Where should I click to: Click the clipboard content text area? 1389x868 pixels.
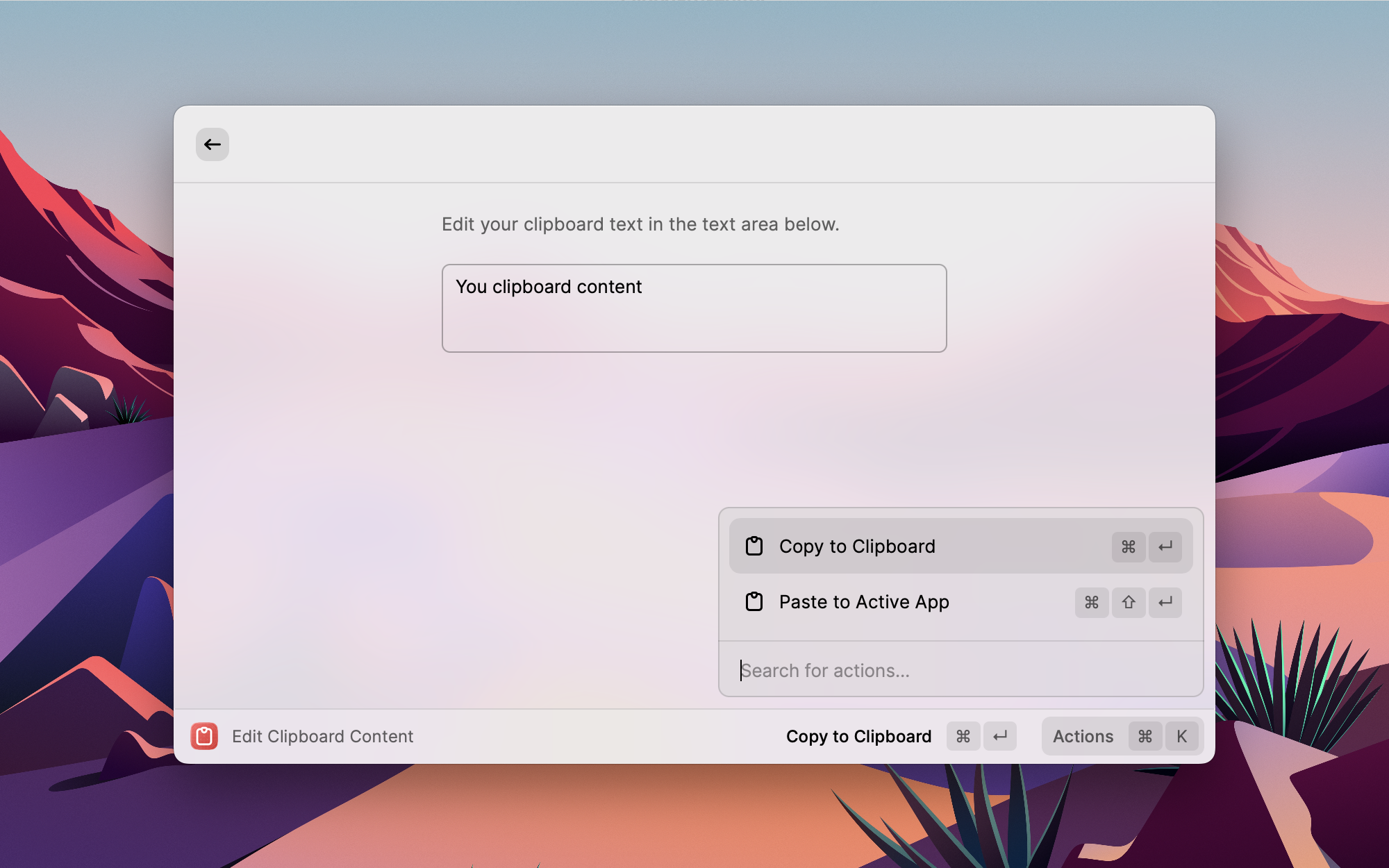coord(694,308)
